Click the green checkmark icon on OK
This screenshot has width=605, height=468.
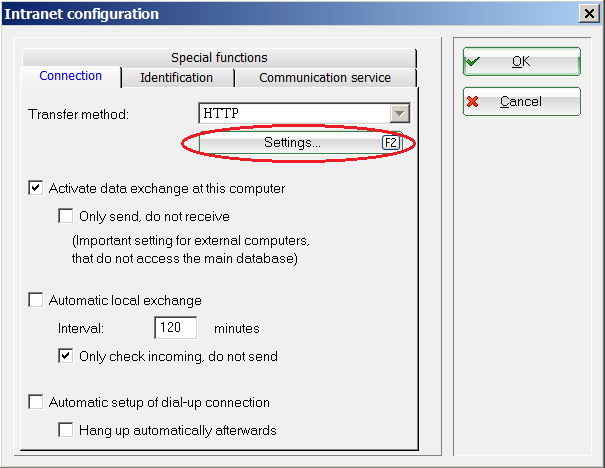[472, 61]
